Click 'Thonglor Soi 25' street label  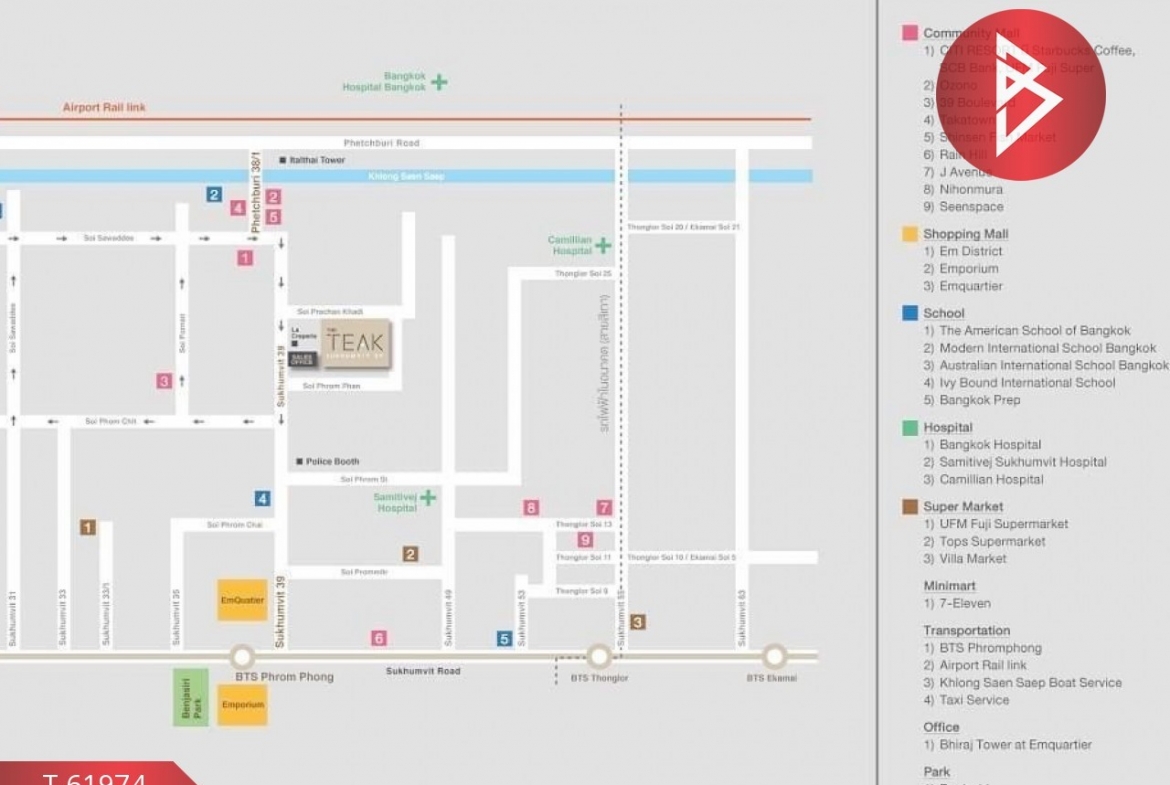click(x=583, y=274)
